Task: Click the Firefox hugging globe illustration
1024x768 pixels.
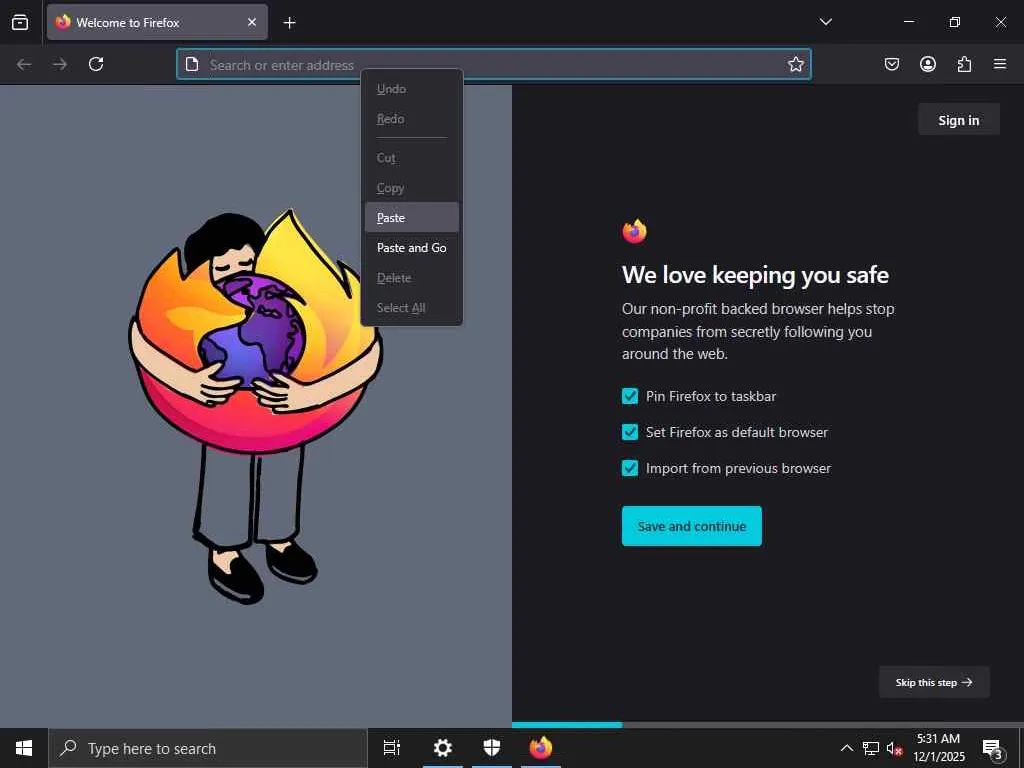Action: coord(255,405)
